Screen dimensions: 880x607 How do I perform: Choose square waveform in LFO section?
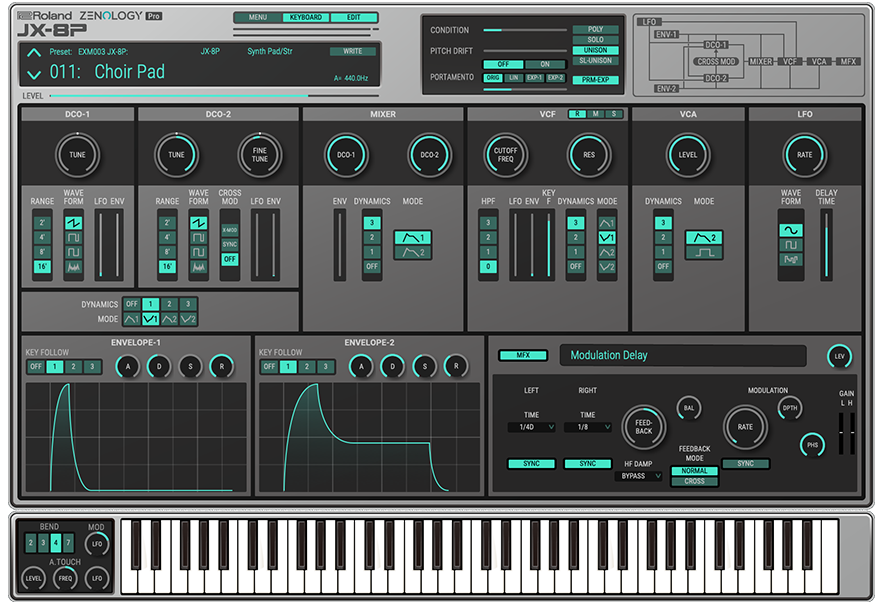[x=790, y=245]
